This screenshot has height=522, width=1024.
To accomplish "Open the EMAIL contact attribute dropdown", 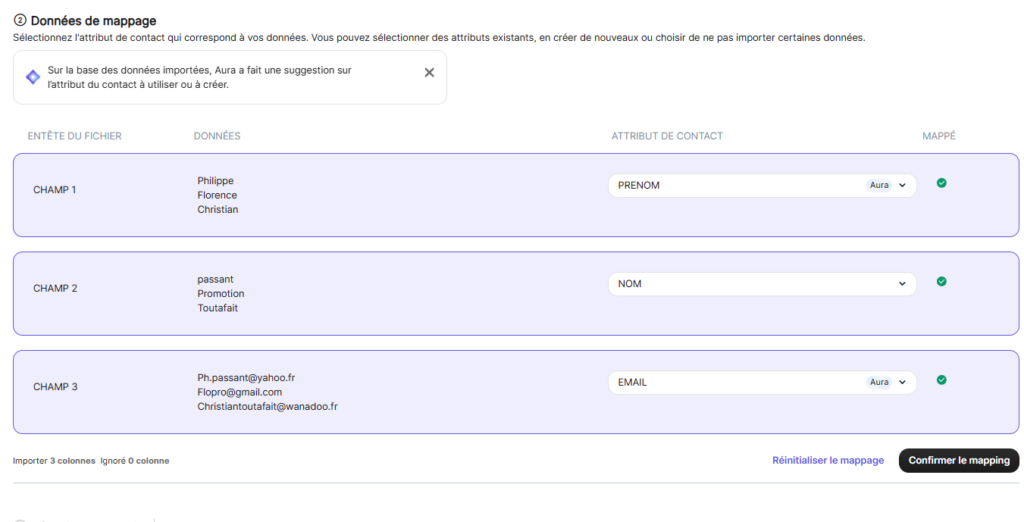I will (x=901, y=383).
